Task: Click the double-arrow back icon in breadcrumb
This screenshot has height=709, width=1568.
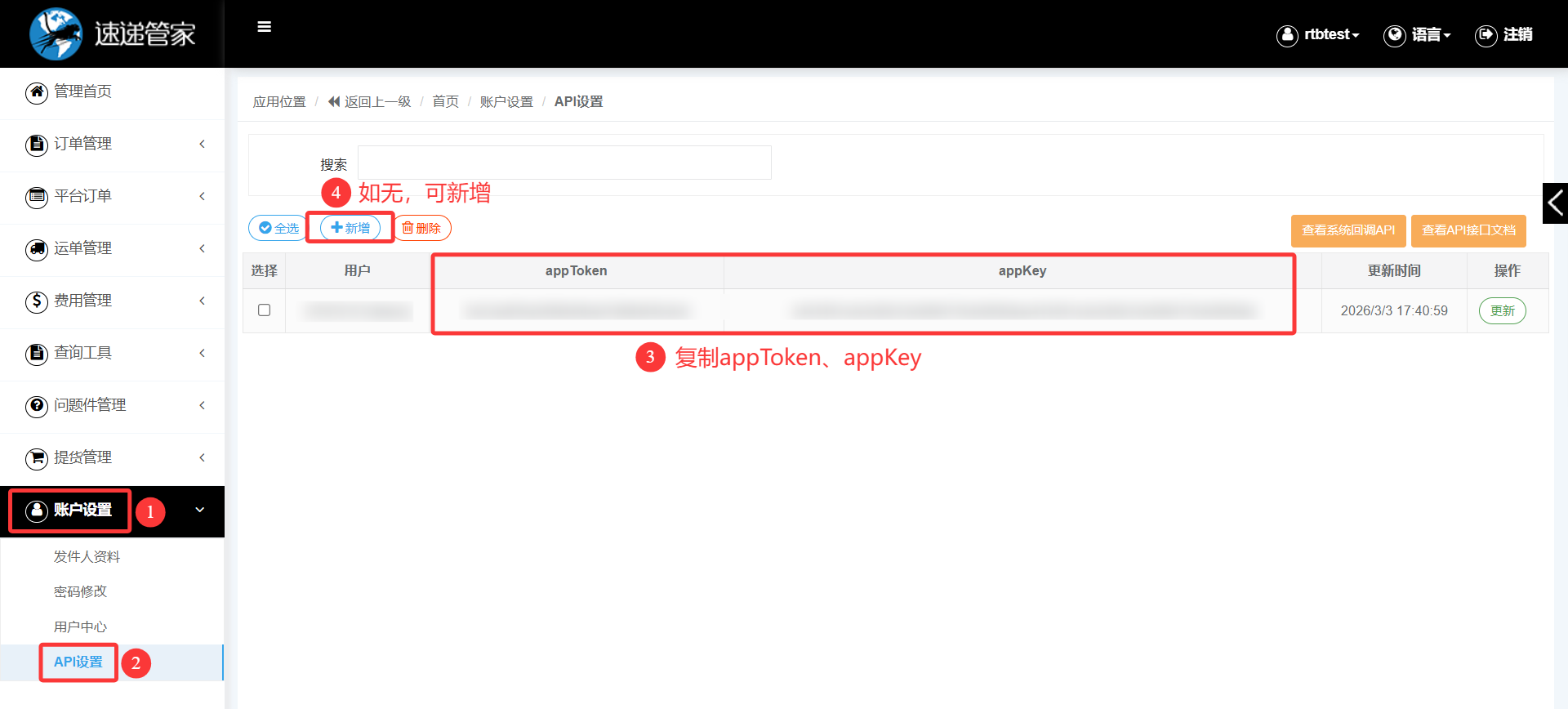Action: coord(334,101)
